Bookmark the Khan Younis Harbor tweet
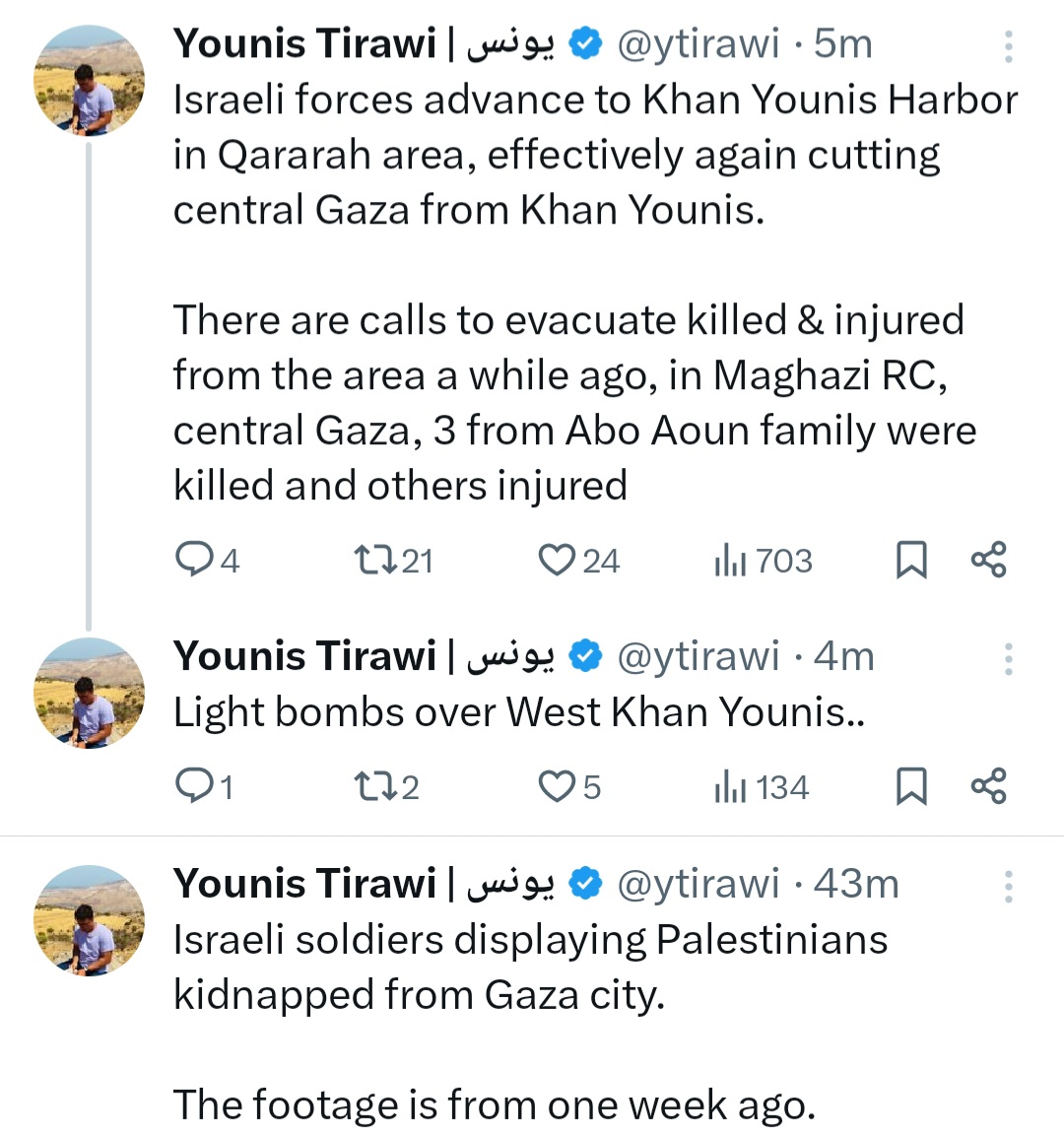 point(911,560)
